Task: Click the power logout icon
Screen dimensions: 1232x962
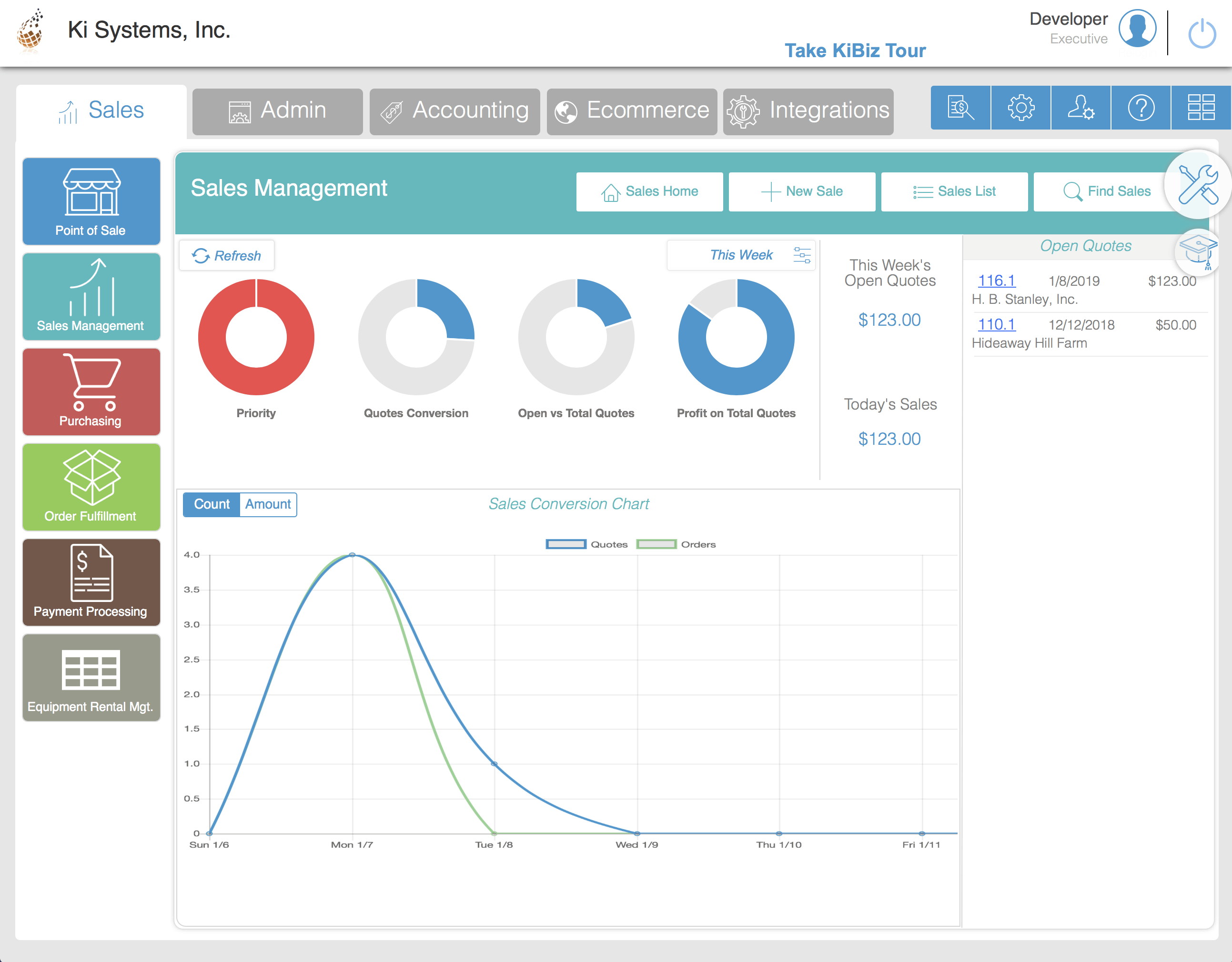Action: point(1202,34)
